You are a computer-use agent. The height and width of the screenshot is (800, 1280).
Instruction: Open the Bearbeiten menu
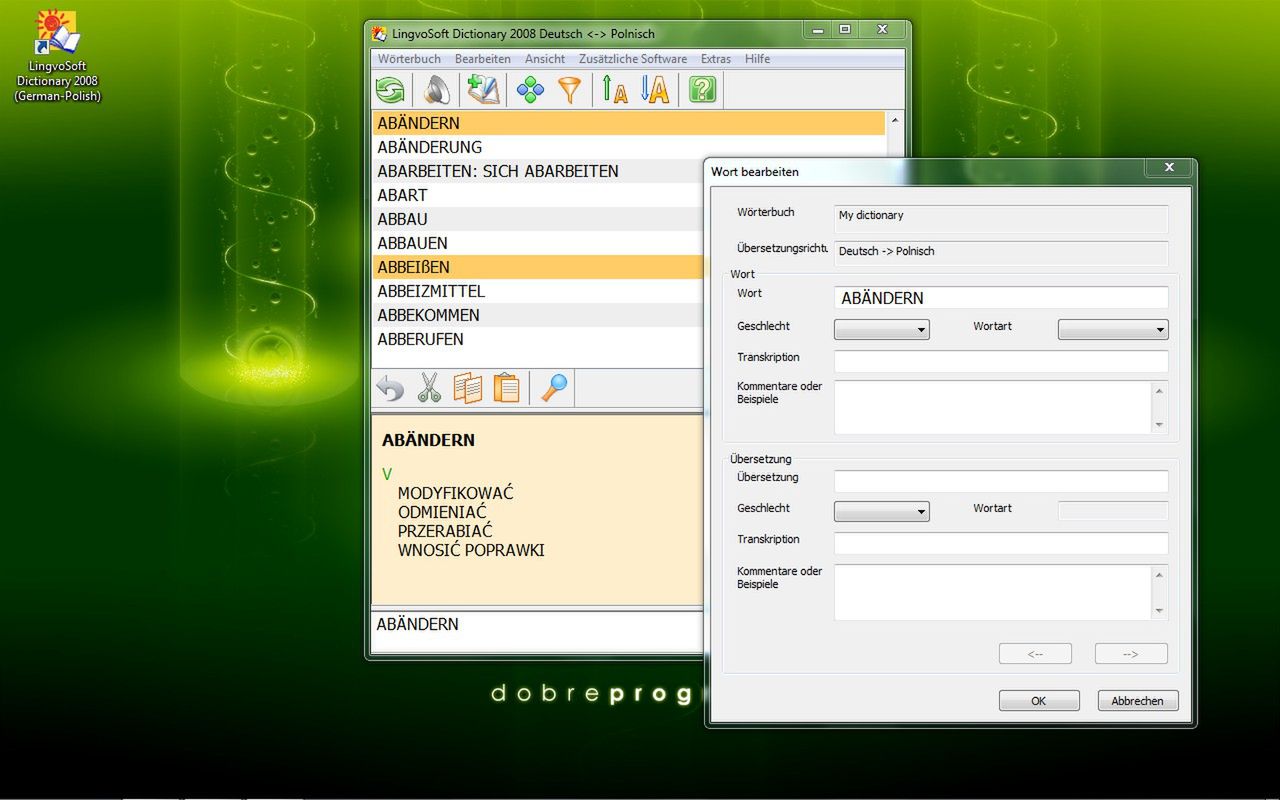[x=483, y=59]
